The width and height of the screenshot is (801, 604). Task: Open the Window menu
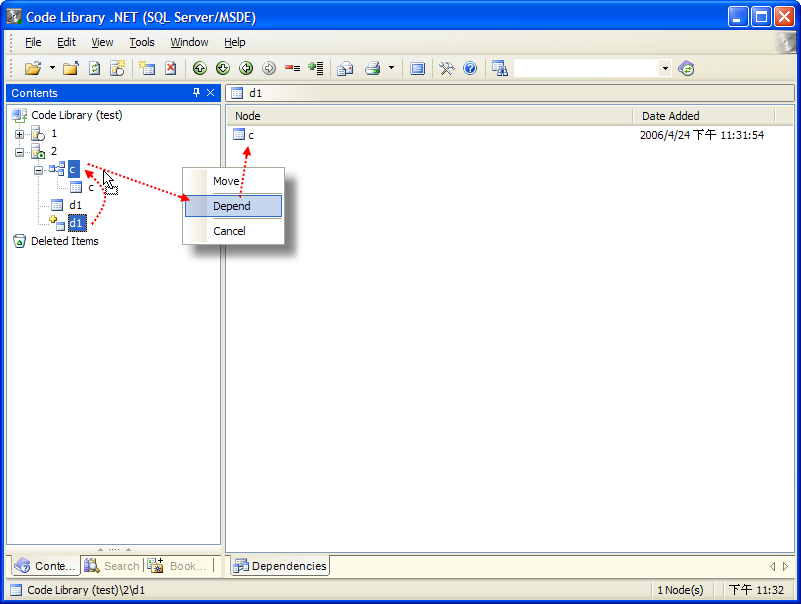point(189,42)
